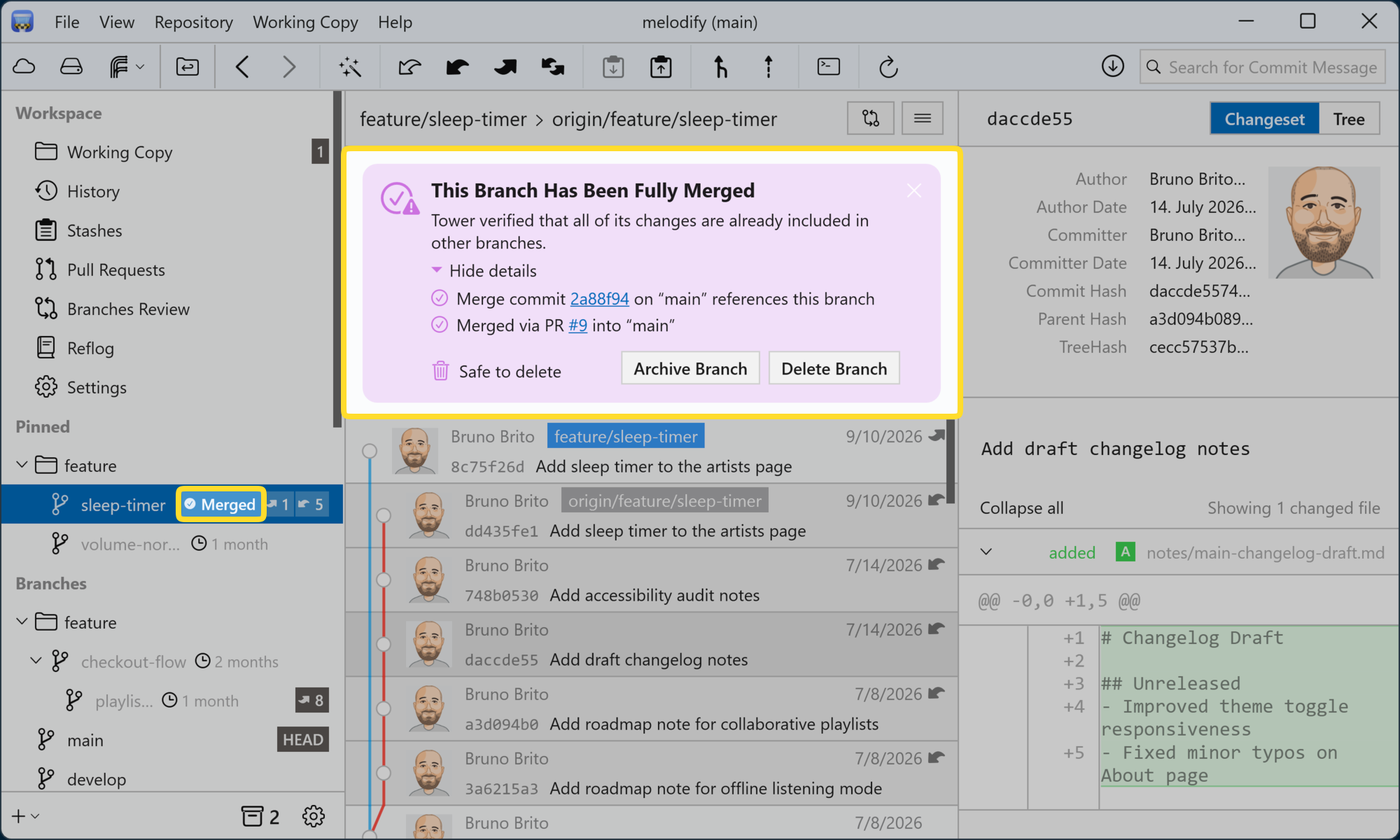This screenshot has width=1400, height=840.
Task: Open the Services cloud icon in toolbar
Action: (24, 66)
